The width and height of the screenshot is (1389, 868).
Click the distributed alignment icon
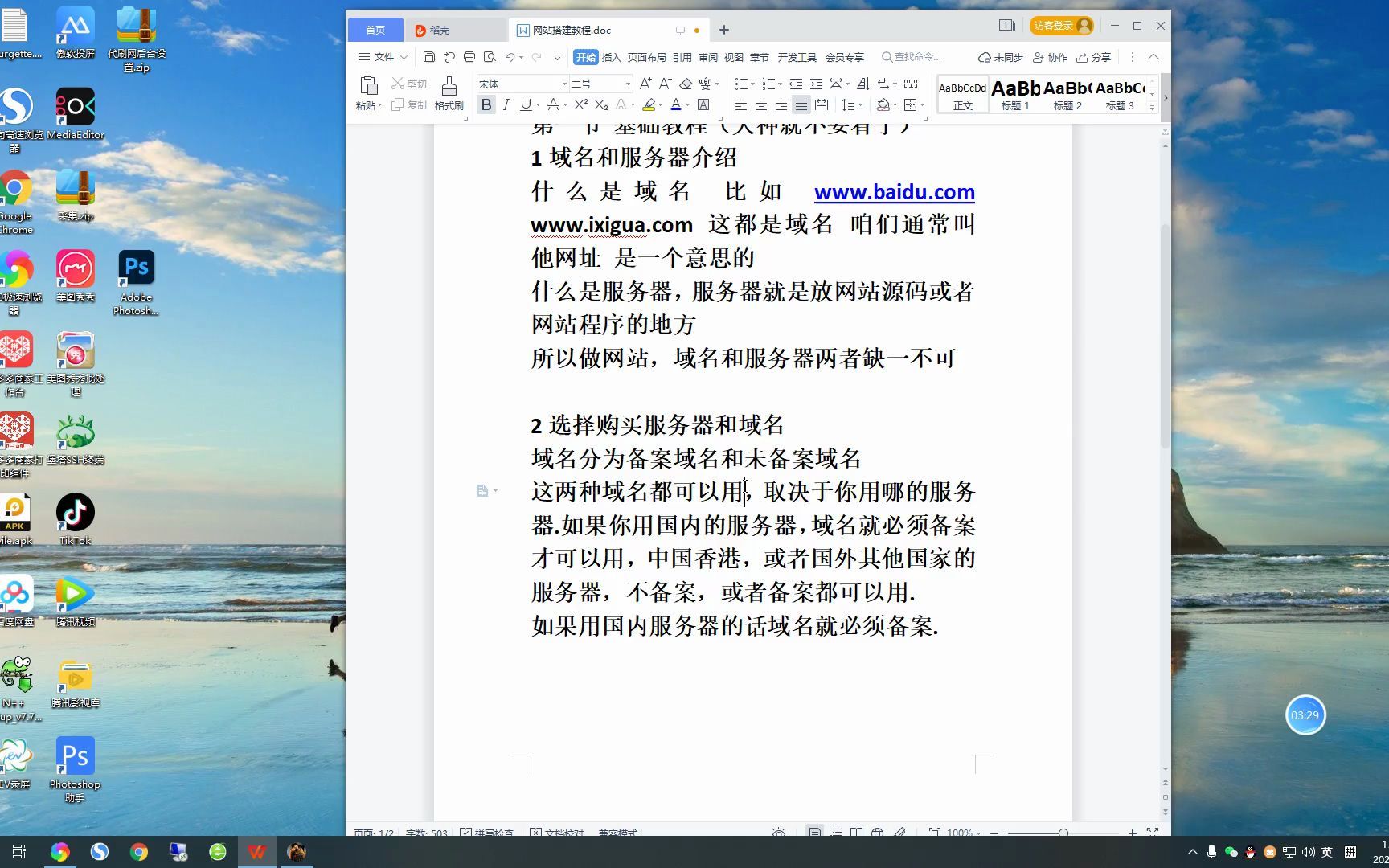pyautogui.click(x=822, y=104)
